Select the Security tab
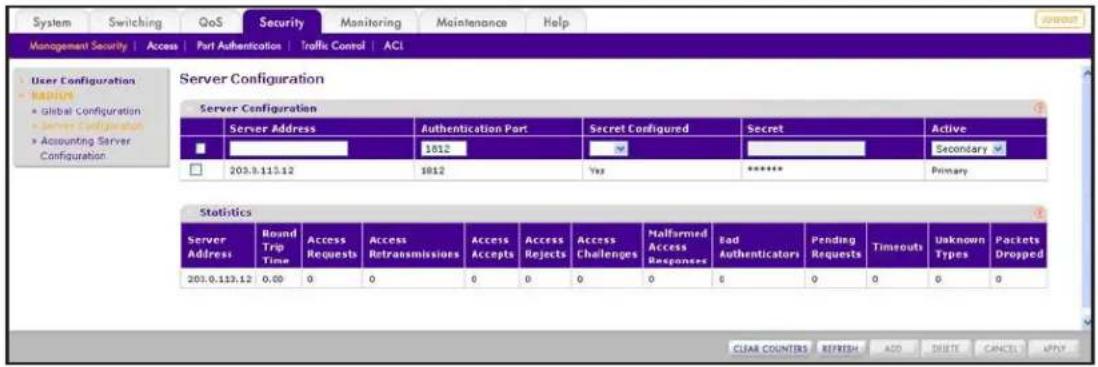This screenshot has height=367, width=1098. pos(282,22)
